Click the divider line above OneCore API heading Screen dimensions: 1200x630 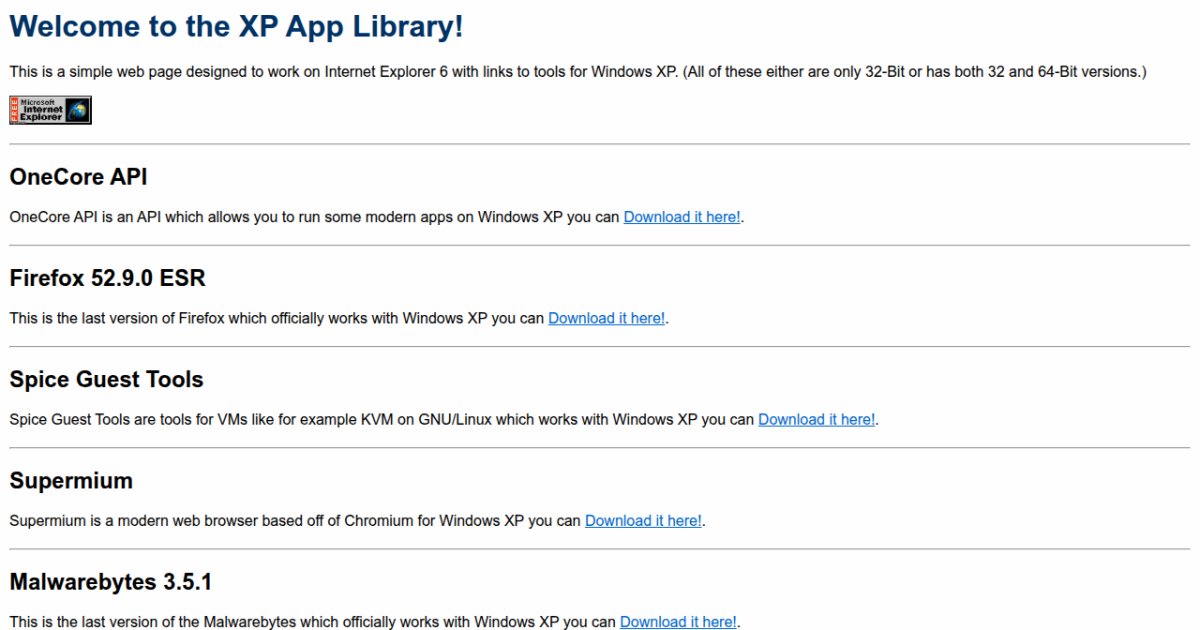tap(600, 144)
